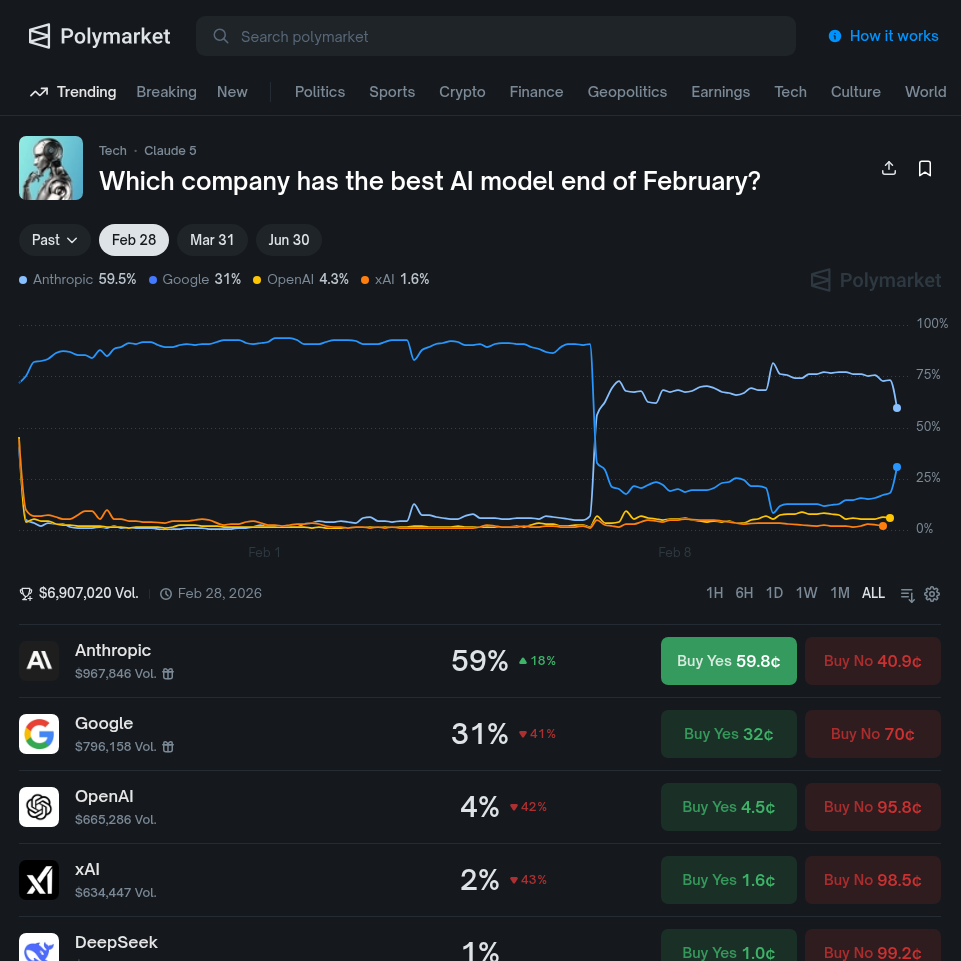This screenshot has width=961, height=961.
Task: Click the share/upload icon
Action: pos(889,168)
